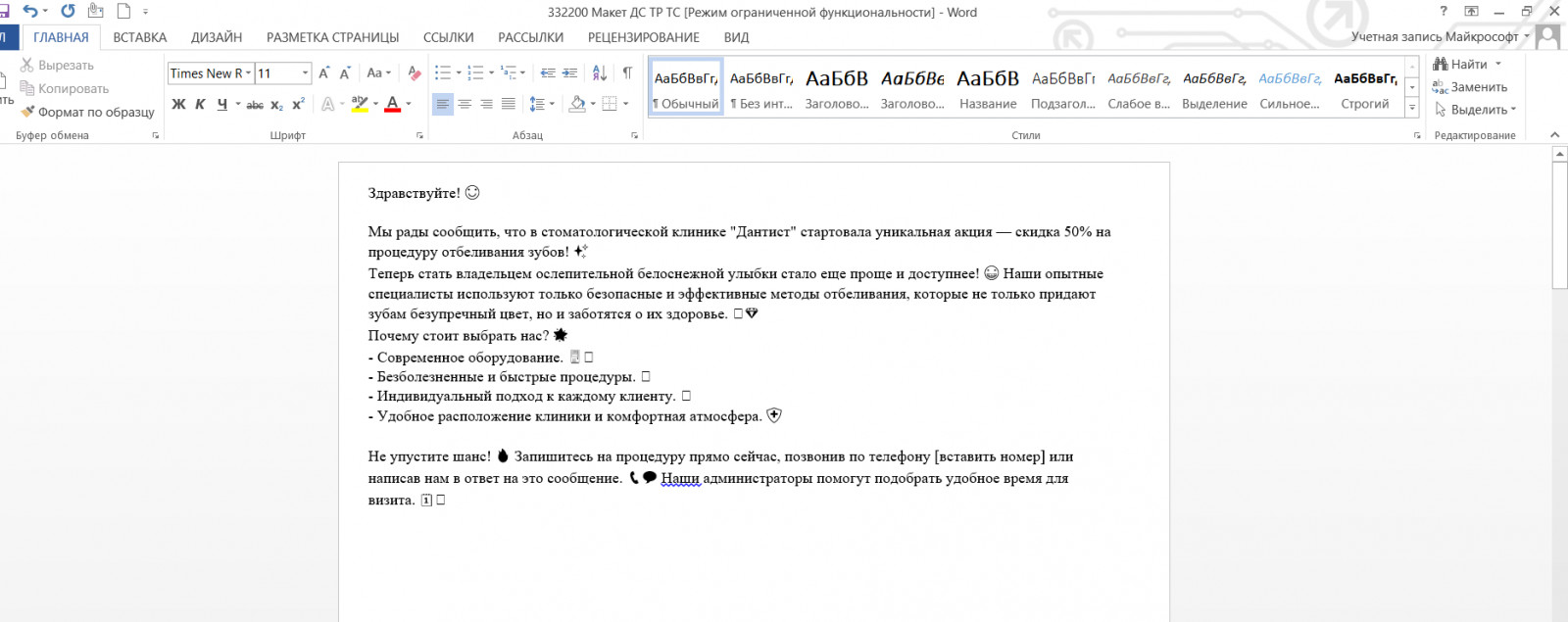This screenshot has width=1568, height=622.
Task: Cut selection with Вырезать
Action: pos(58,65)
